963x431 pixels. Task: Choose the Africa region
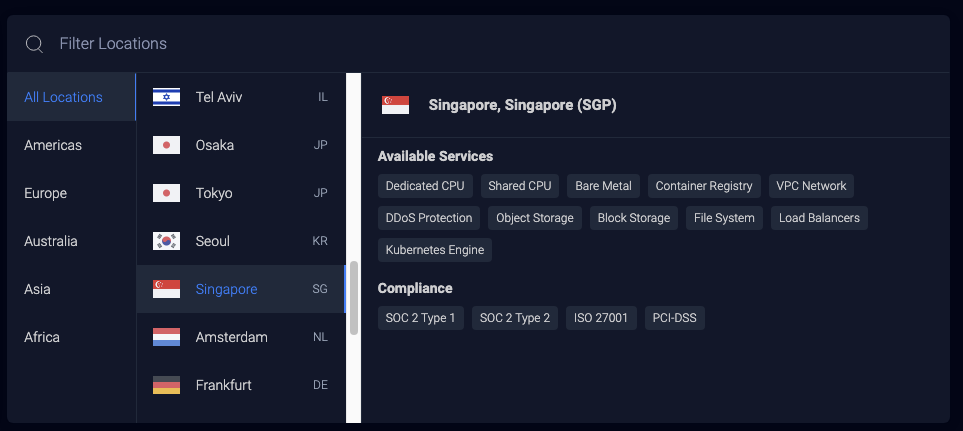[42, 337]
